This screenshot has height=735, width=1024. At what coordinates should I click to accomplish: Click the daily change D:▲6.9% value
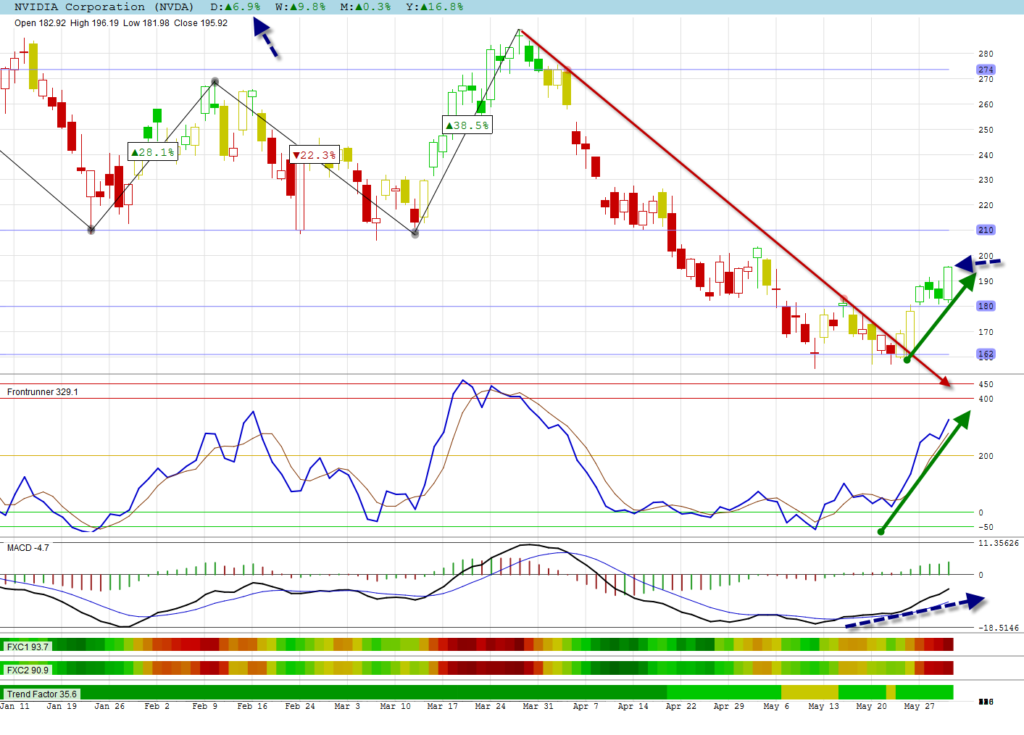pyautogui.click(x=235, y=7)
